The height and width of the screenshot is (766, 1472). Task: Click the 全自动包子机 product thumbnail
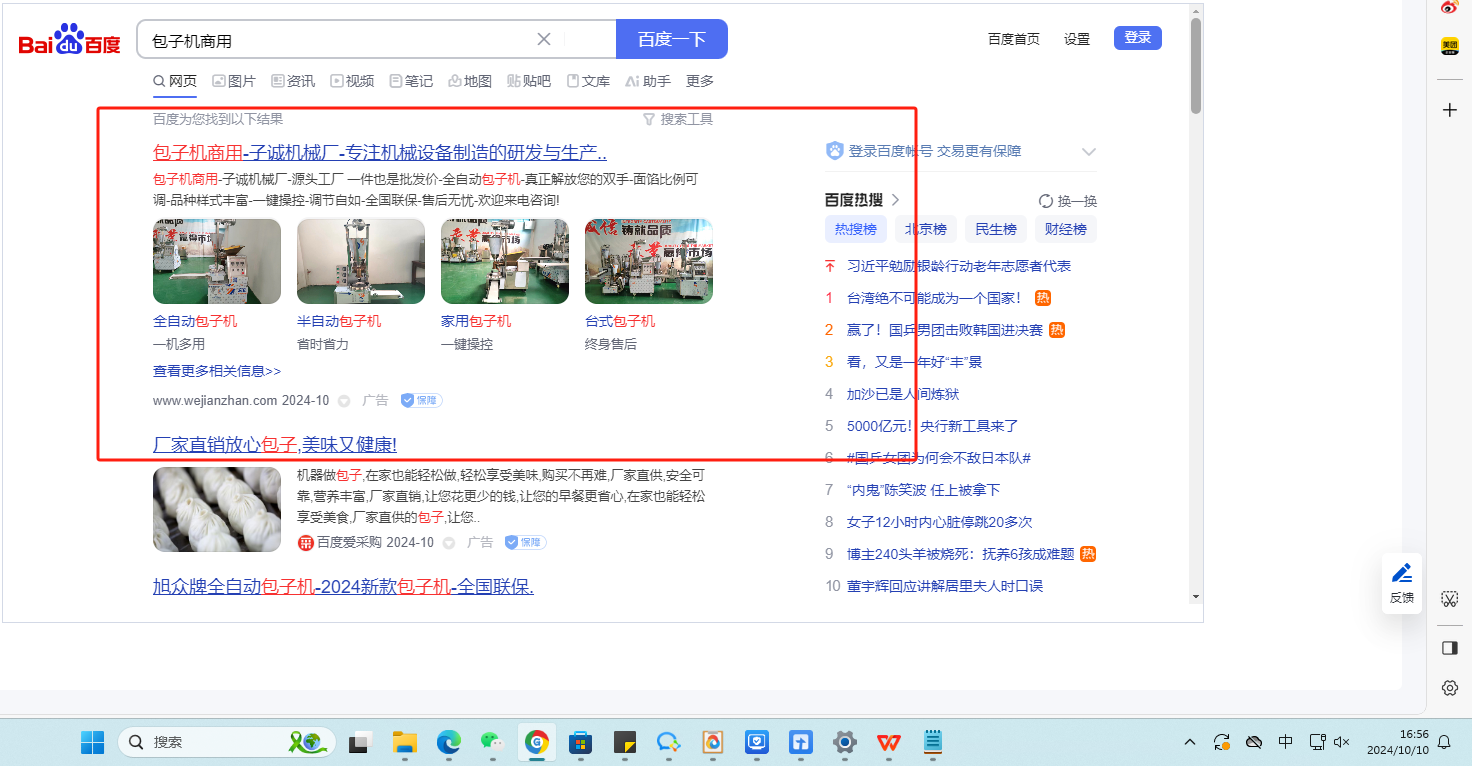coord(217,261)
